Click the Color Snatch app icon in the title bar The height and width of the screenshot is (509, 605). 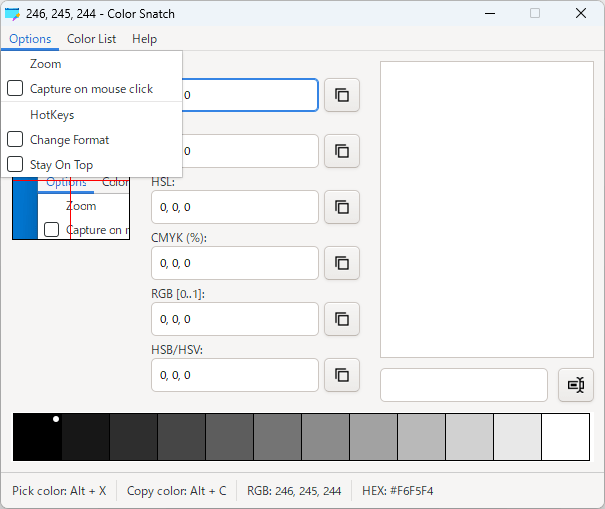pyautogui.click(x=12, y=14)
